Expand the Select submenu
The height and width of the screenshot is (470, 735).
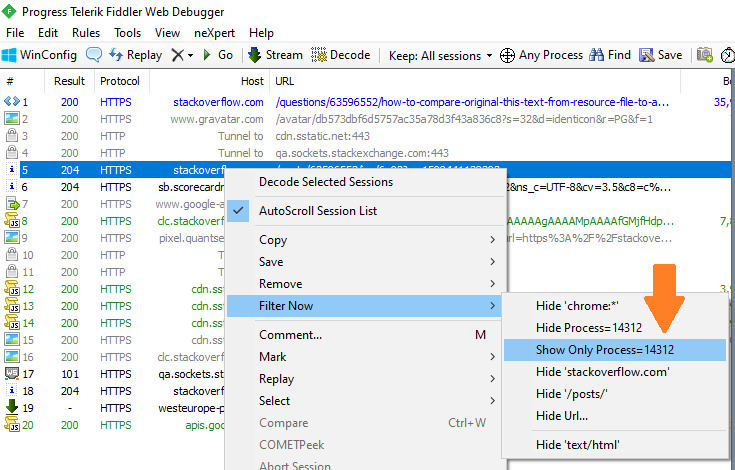click(x=366, y=401)
